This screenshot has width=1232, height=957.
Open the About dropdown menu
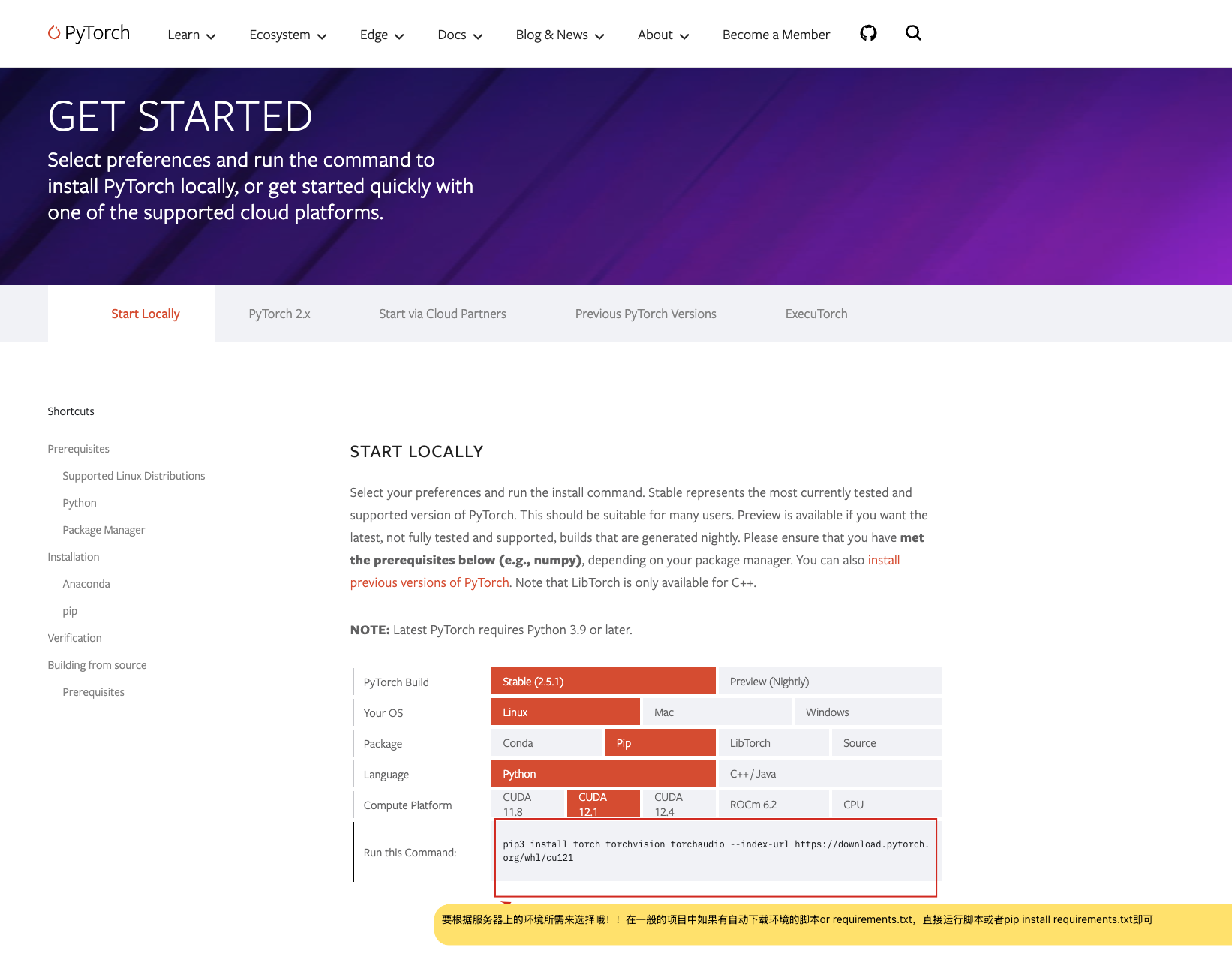coord(663,35)
